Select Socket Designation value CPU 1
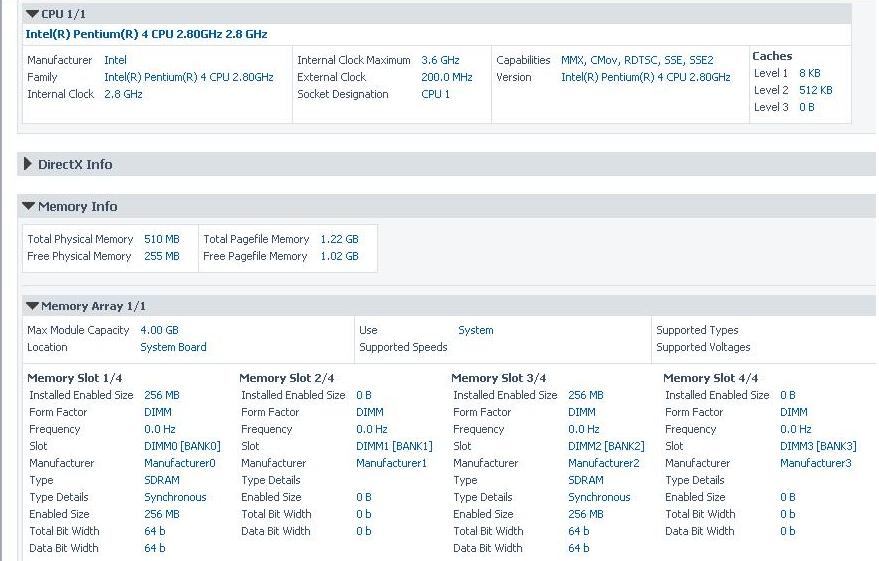The height and width of the screenshot is (561, 879). [435, 94]
